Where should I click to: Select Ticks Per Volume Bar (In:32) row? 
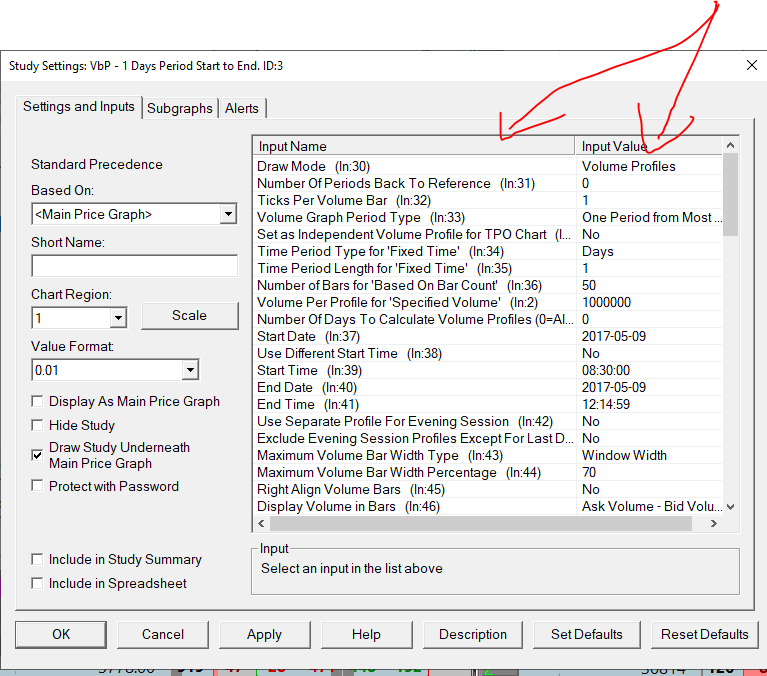[x=488, y=201]
